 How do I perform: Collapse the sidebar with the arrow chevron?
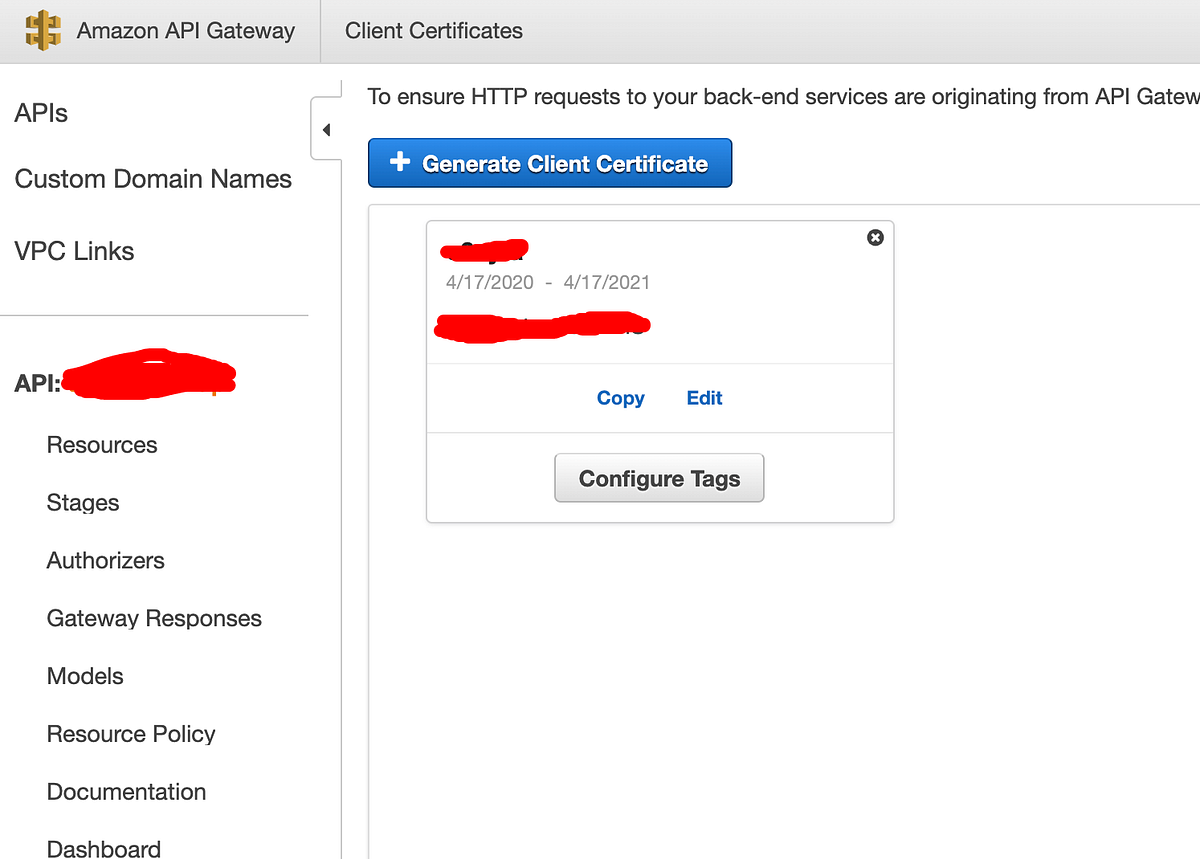click(x=325, y=128)
